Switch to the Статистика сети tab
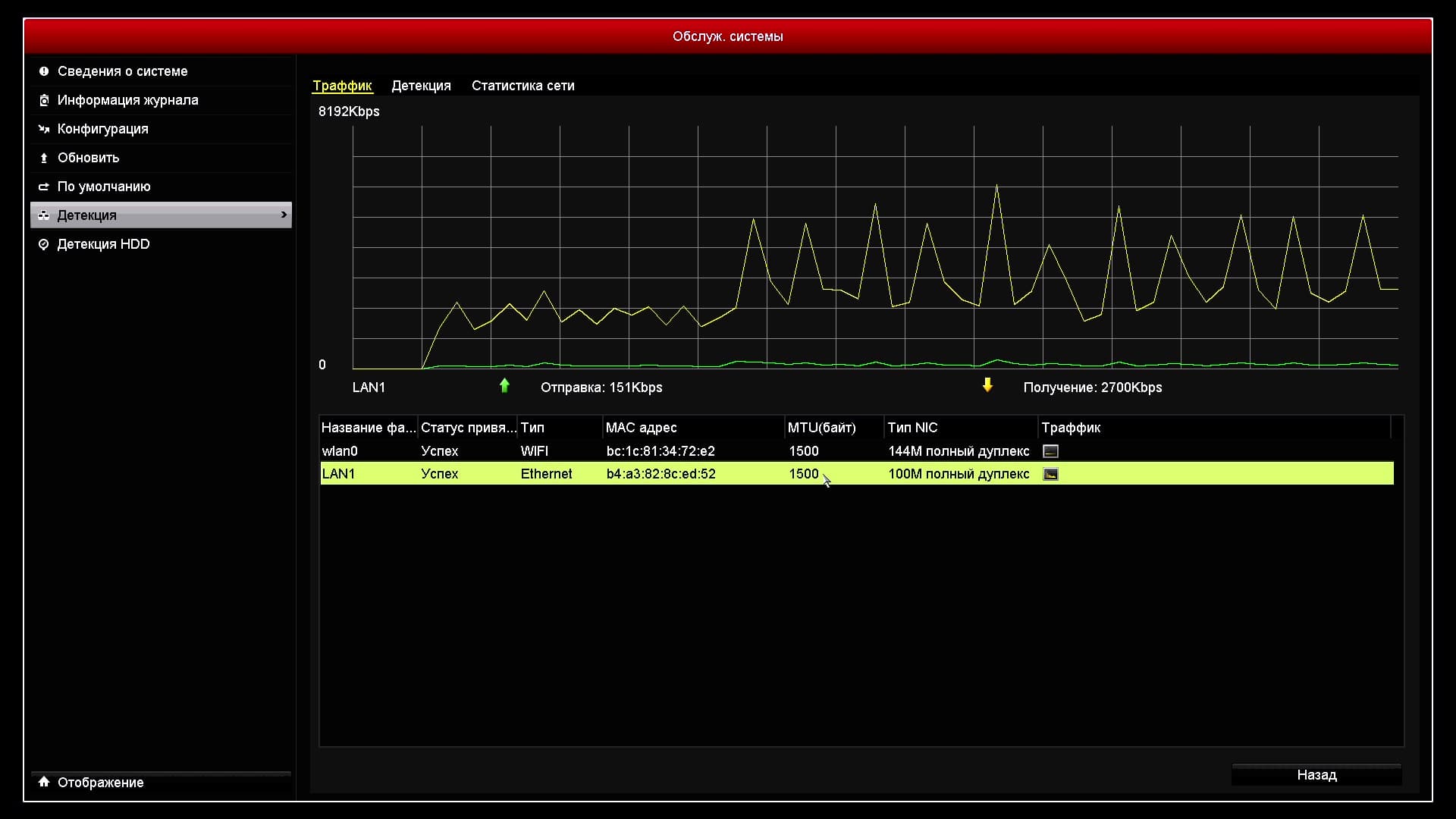This screenshot has width=1456, height=819. (x=522, y=86)
